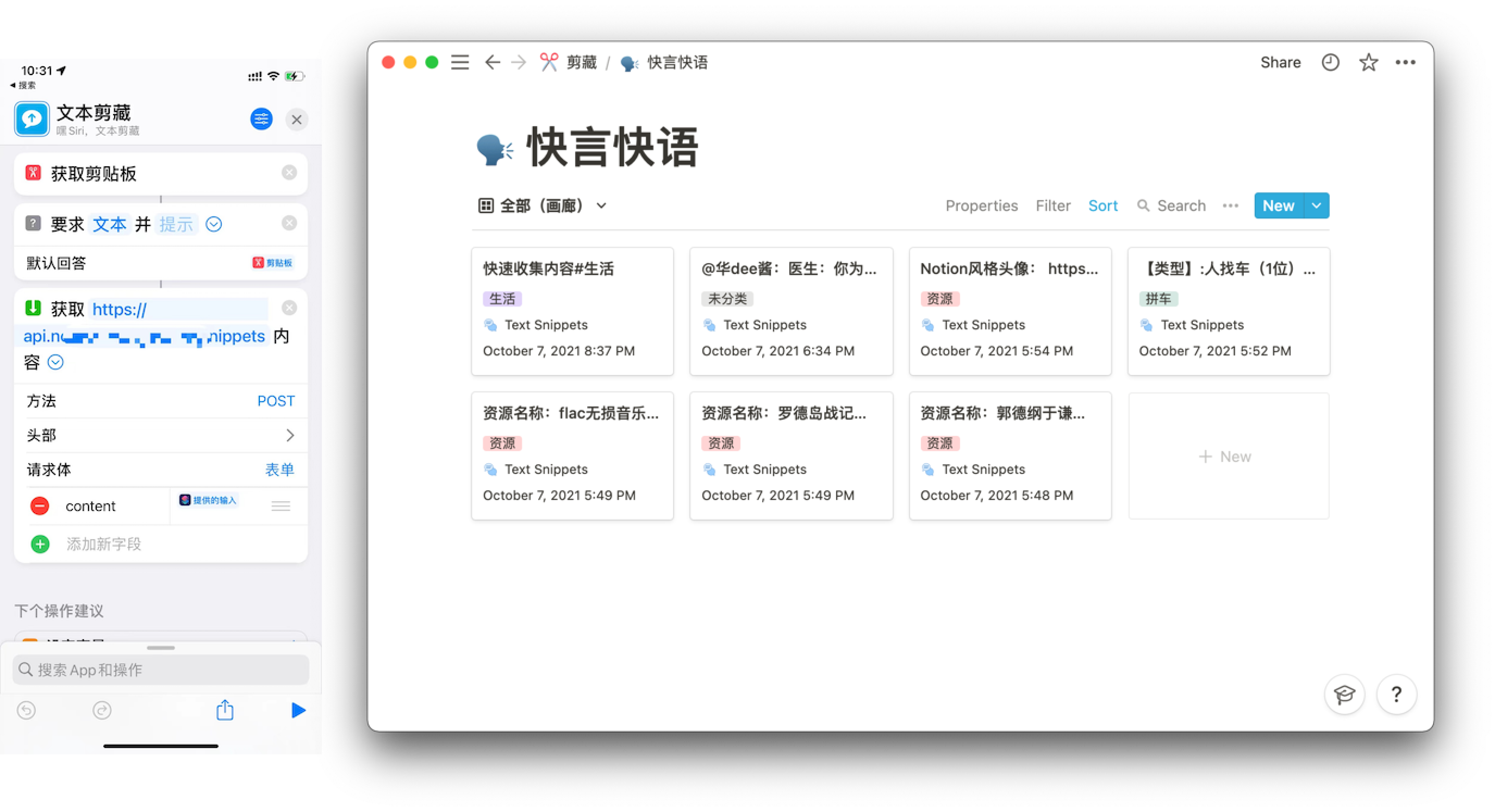This screenshot has width=1495, height=812.
Task: Open the page three-dot menu
Action: coord(1405,62)
